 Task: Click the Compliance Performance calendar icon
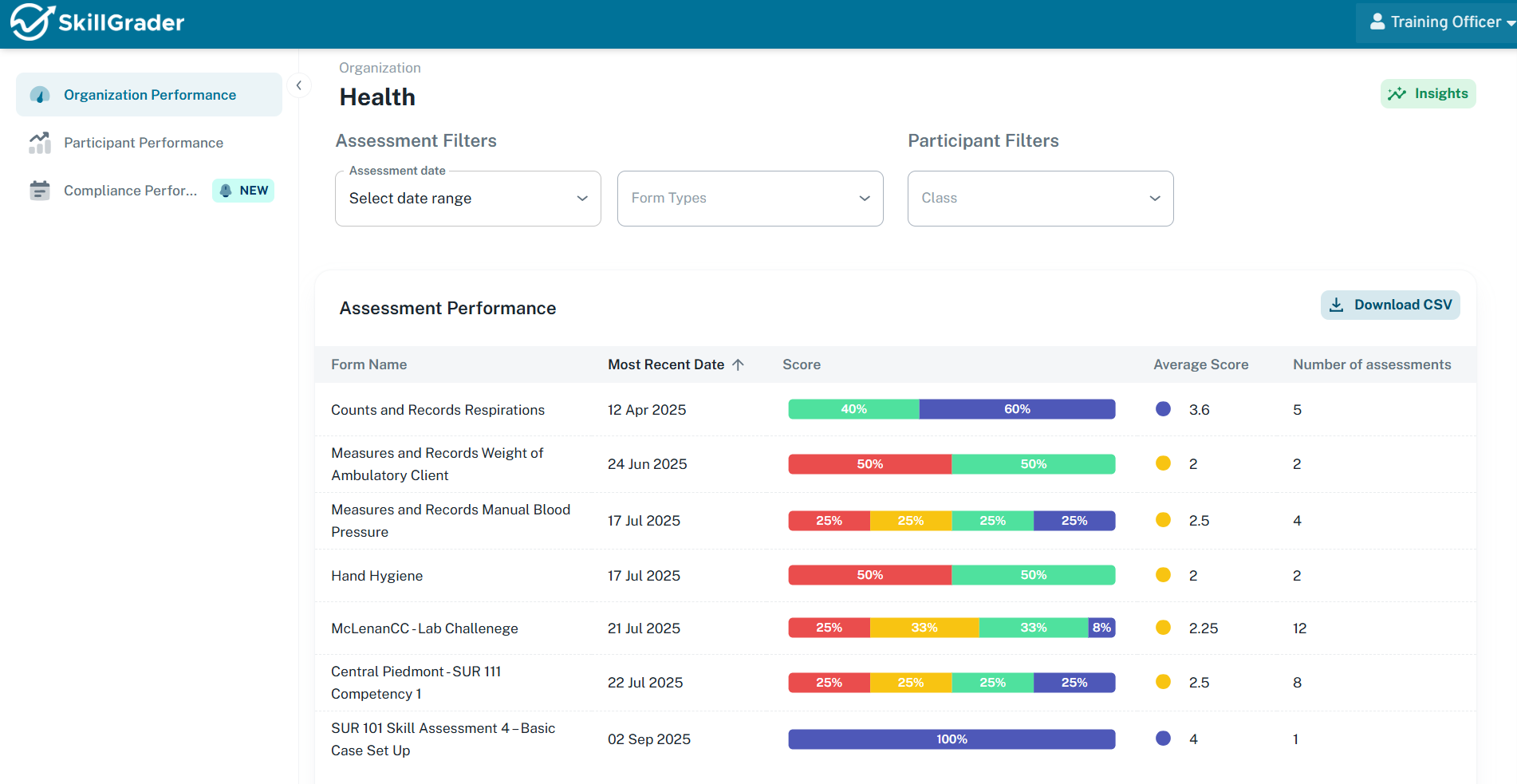pyautogui.click(x=39, y=190)
